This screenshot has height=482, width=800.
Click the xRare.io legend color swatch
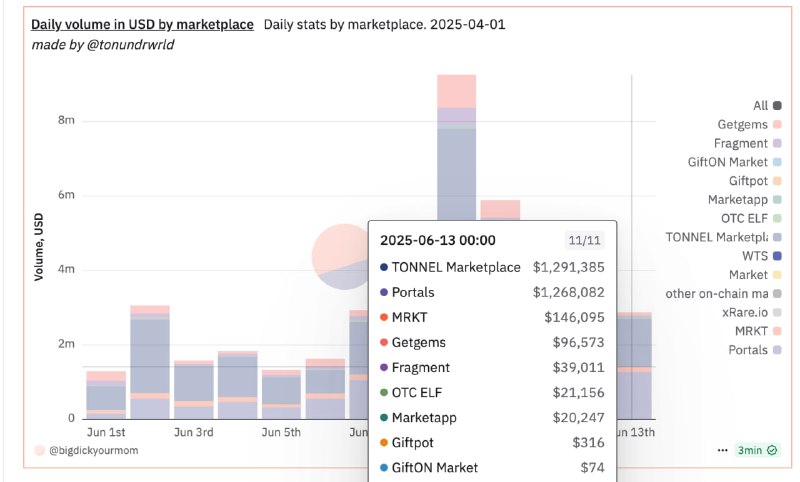pos(777,313)
